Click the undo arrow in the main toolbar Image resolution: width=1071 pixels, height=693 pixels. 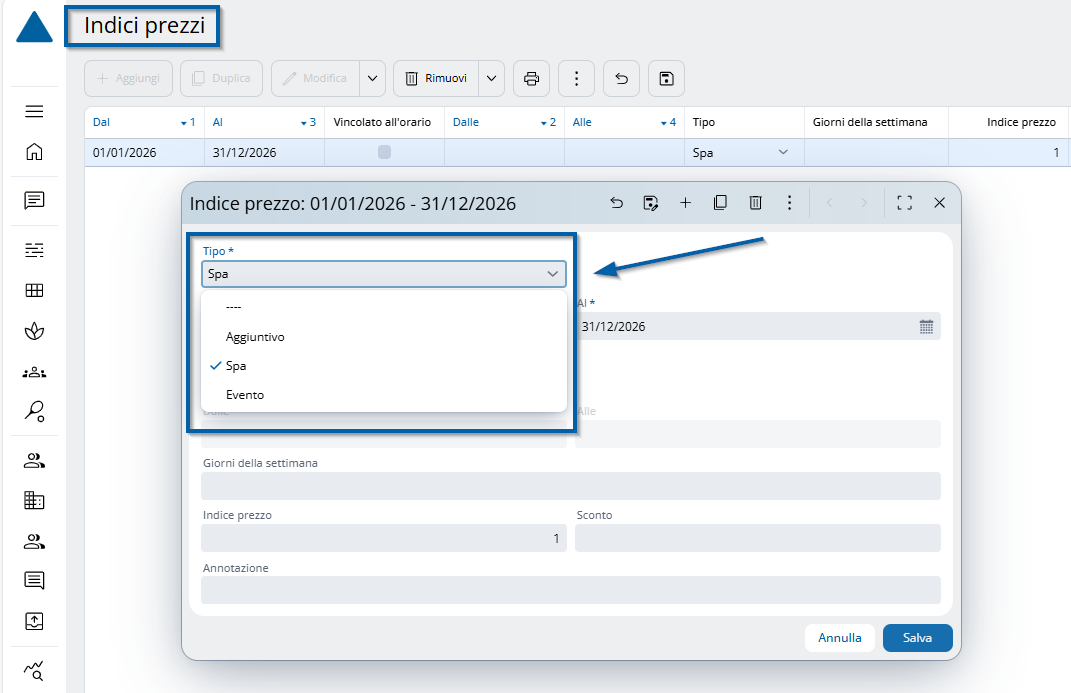coord(621,78)
